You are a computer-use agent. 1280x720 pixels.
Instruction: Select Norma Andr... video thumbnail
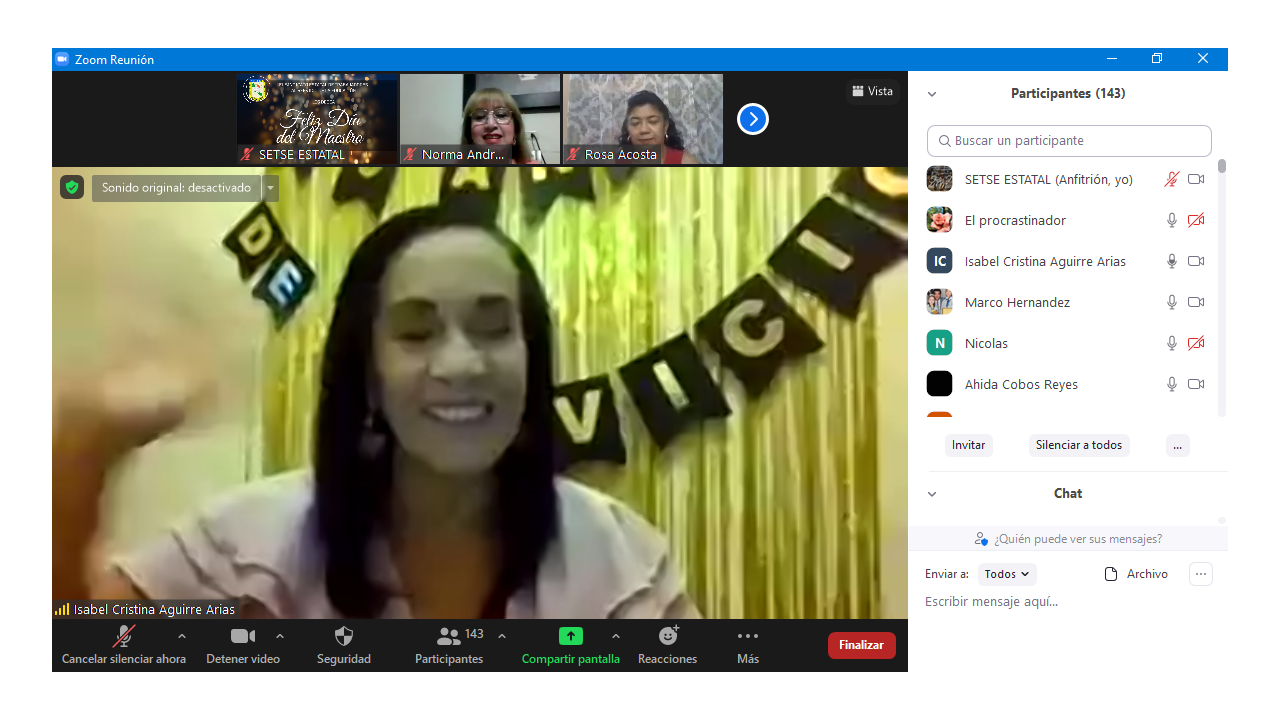point(480,119)
